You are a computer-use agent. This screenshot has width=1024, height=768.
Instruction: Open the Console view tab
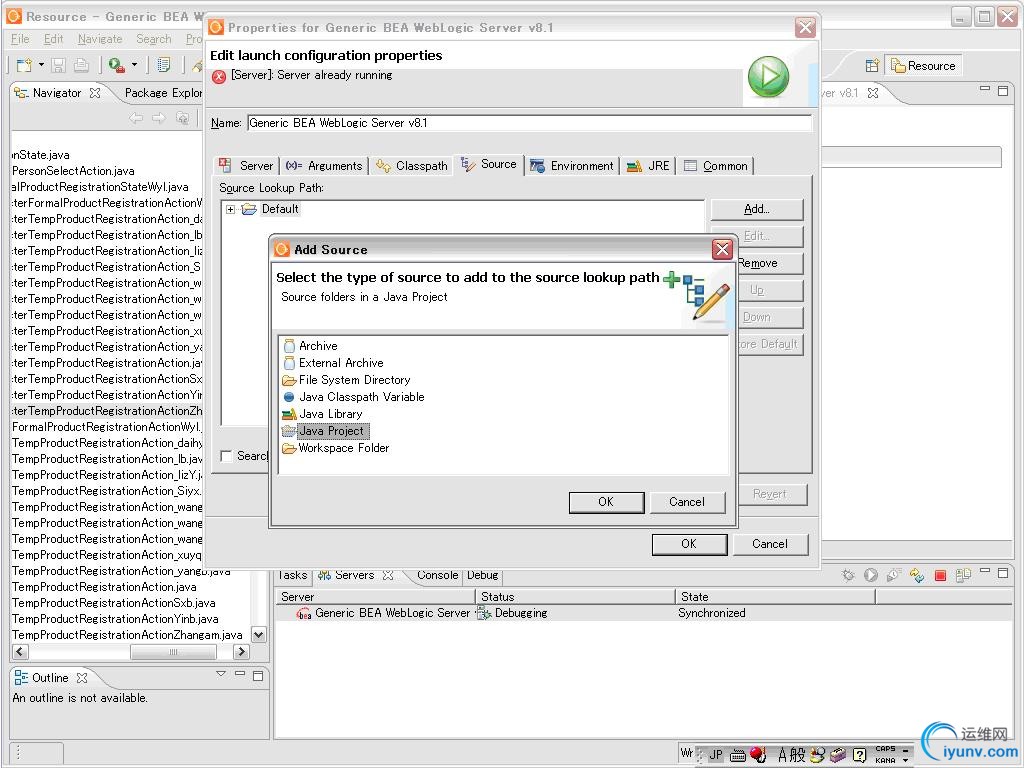pos(437,575)
